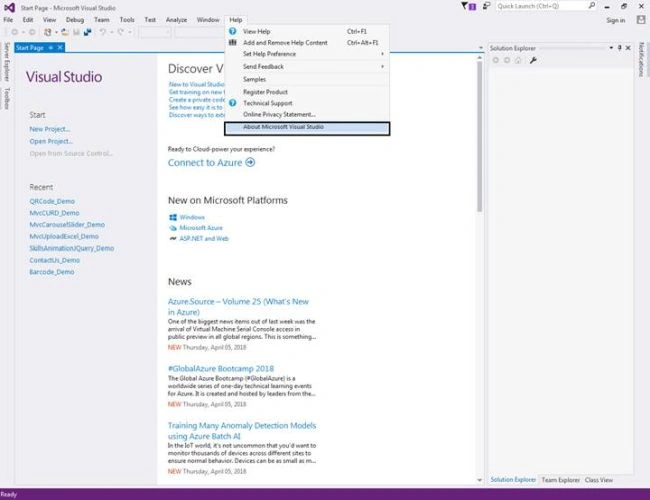Image resolution: width=650 pixels, height=500 pixels.
Task: Click the New Project toolbar icon
Action: coord(48,32)
